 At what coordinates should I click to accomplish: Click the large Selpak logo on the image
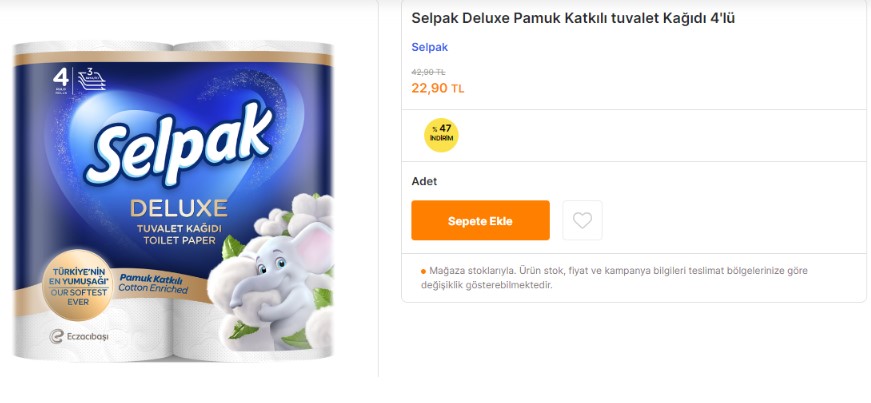183,148
